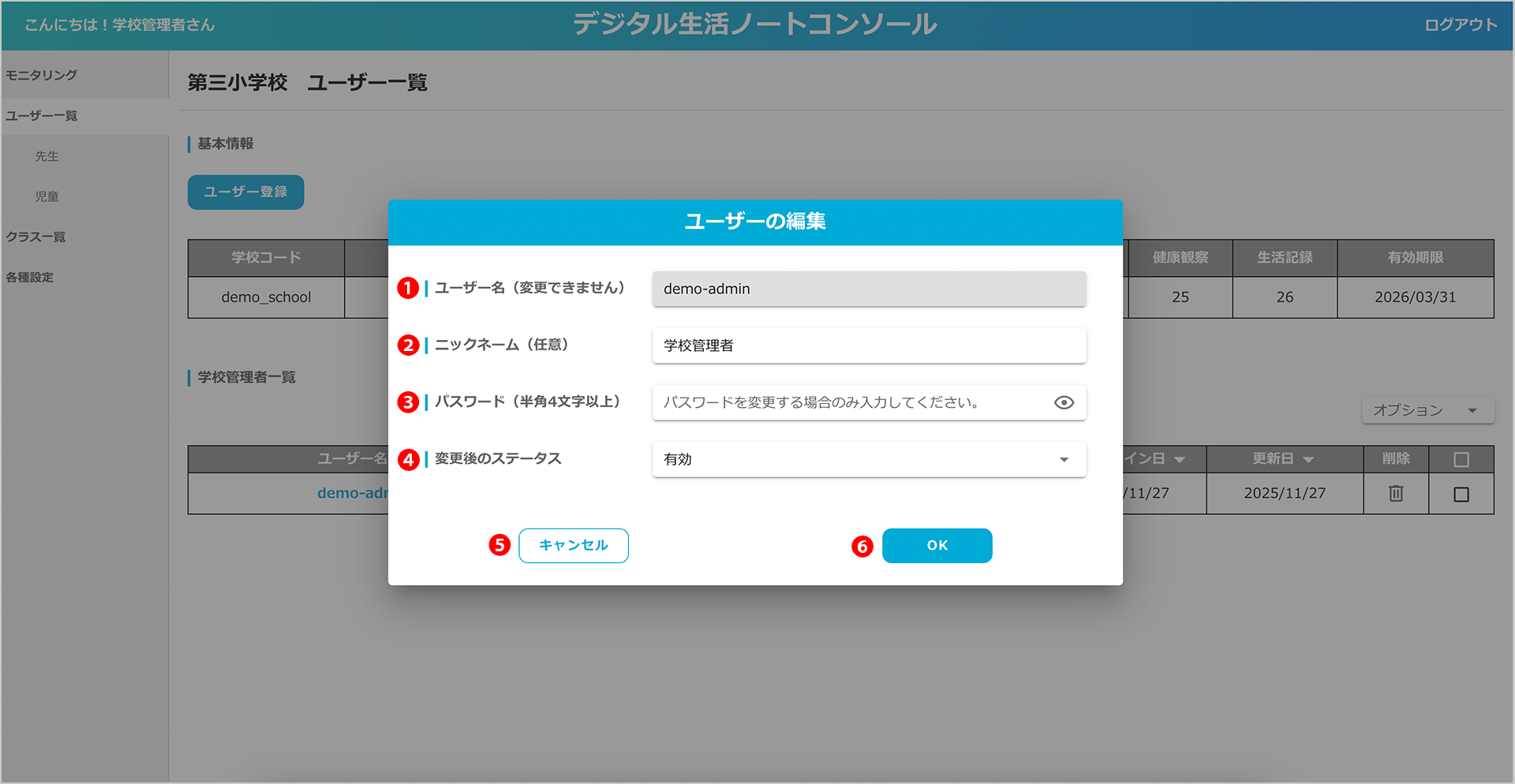Open the 変更後のステータス dropdown showing 有効
Screen dimensions: 1515x784
[869, 460]
